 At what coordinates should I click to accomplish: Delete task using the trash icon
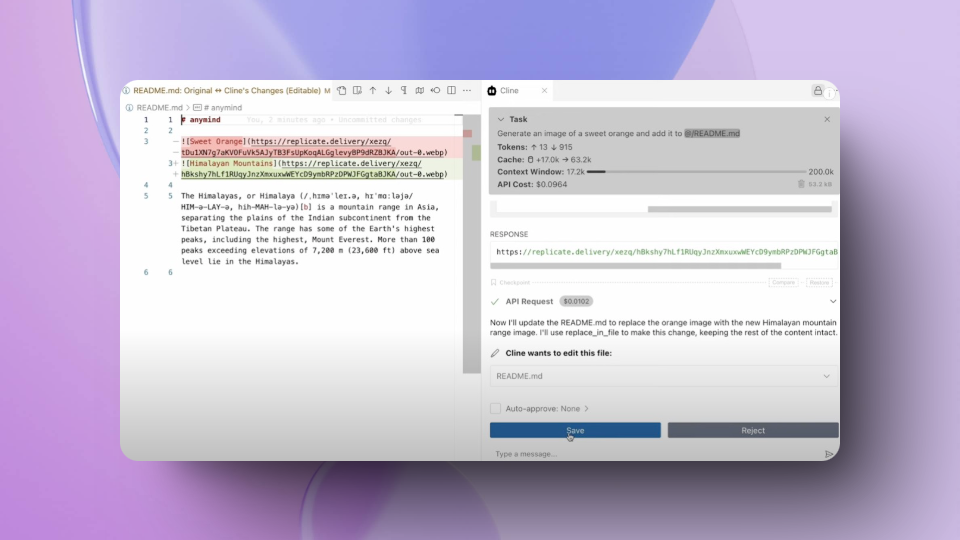pyautogui.click(x=801, y=184)
